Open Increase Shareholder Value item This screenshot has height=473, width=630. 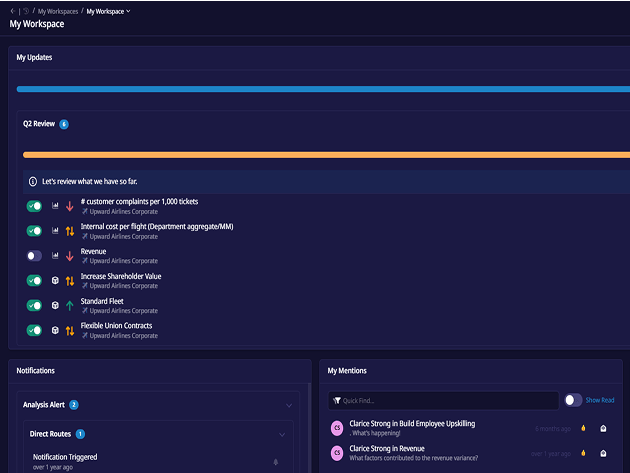click(x=121, y=276)
